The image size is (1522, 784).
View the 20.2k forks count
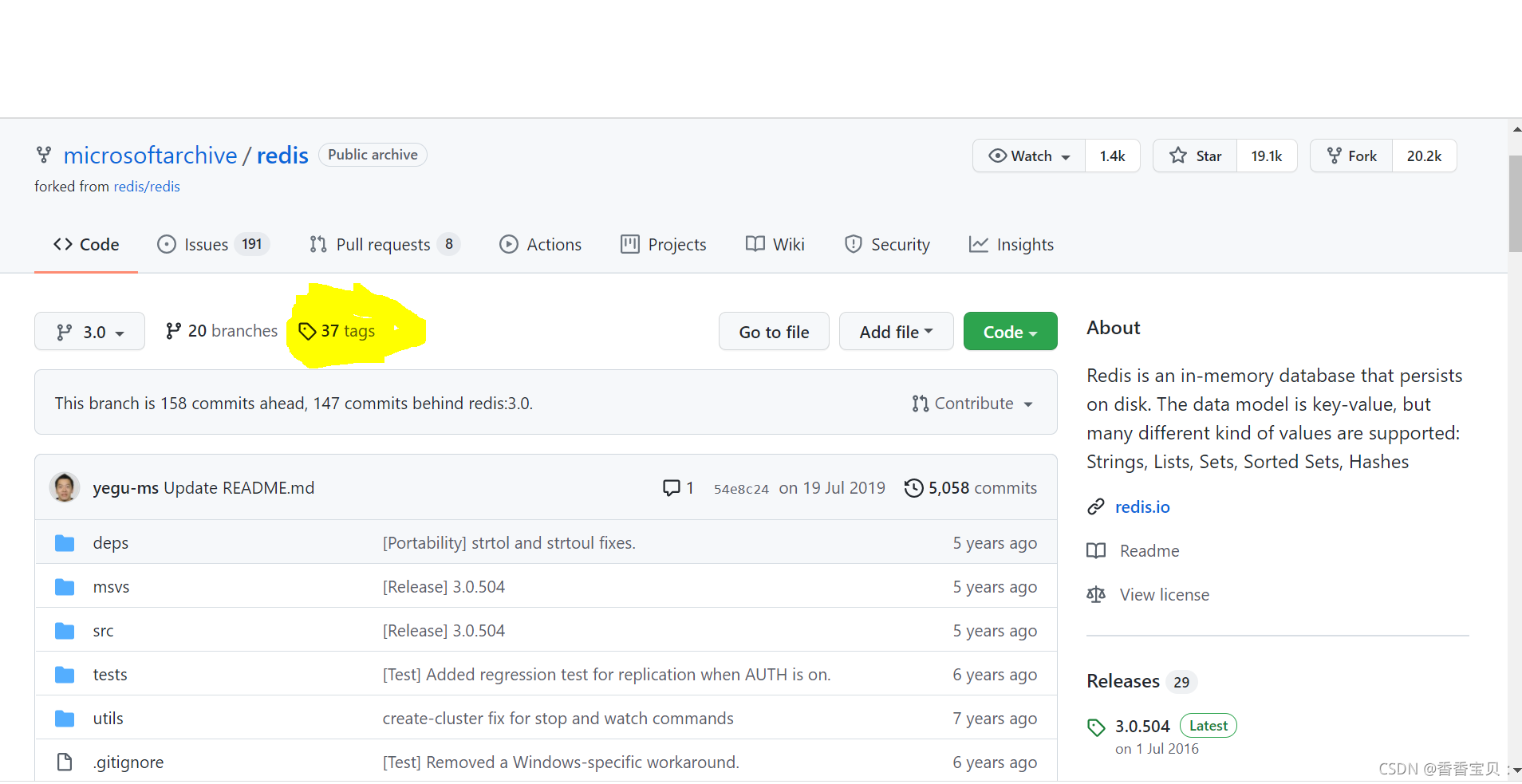coord(1424,156)
